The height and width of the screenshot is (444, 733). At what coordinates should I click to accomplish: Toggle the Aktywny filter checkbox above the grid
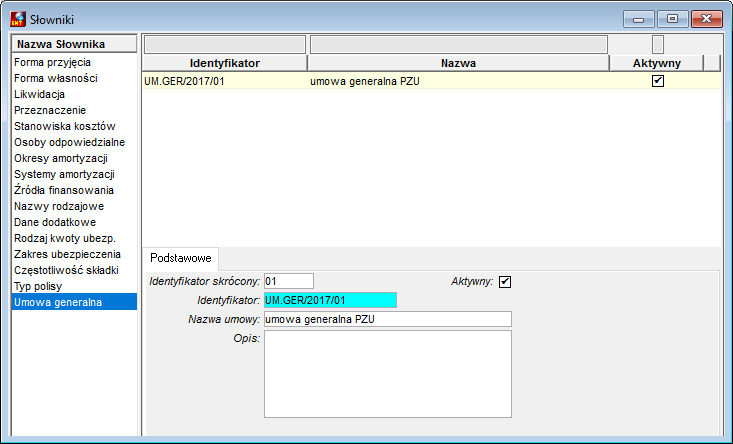pyautogui.click(x=658, y=44)
